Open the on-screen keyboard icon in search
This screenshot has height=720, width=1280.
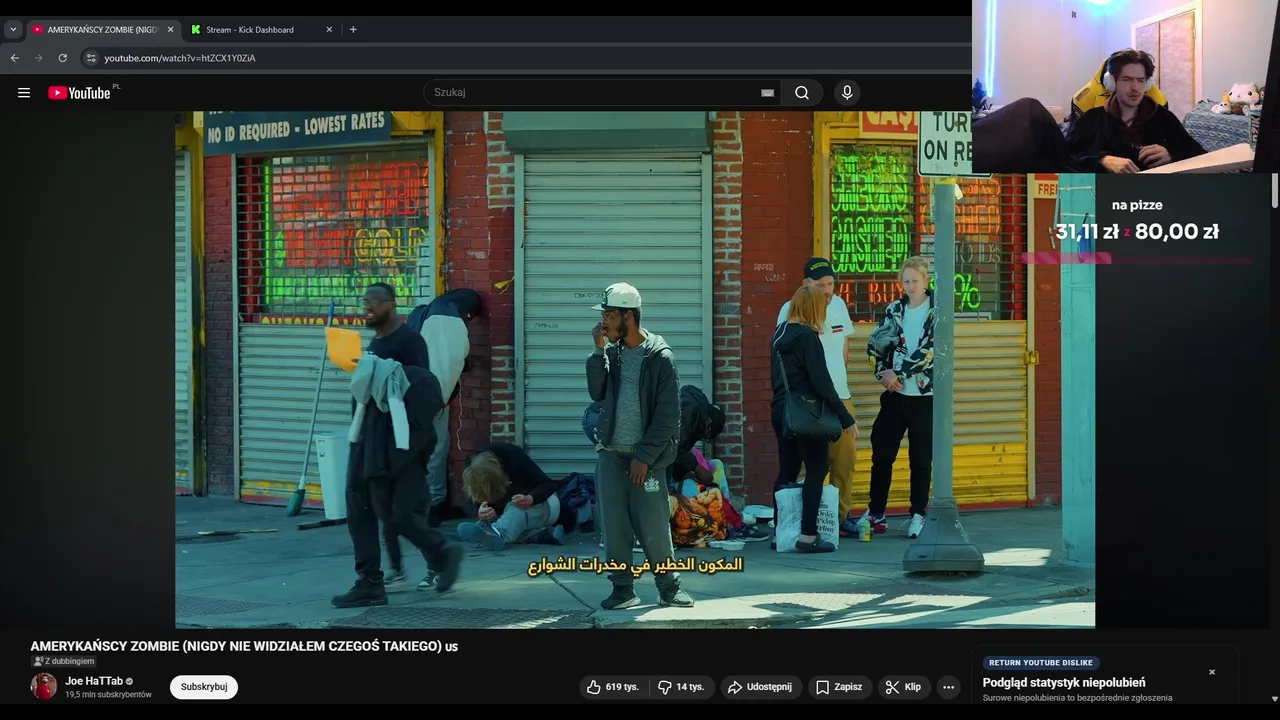[x=767, y=93]
